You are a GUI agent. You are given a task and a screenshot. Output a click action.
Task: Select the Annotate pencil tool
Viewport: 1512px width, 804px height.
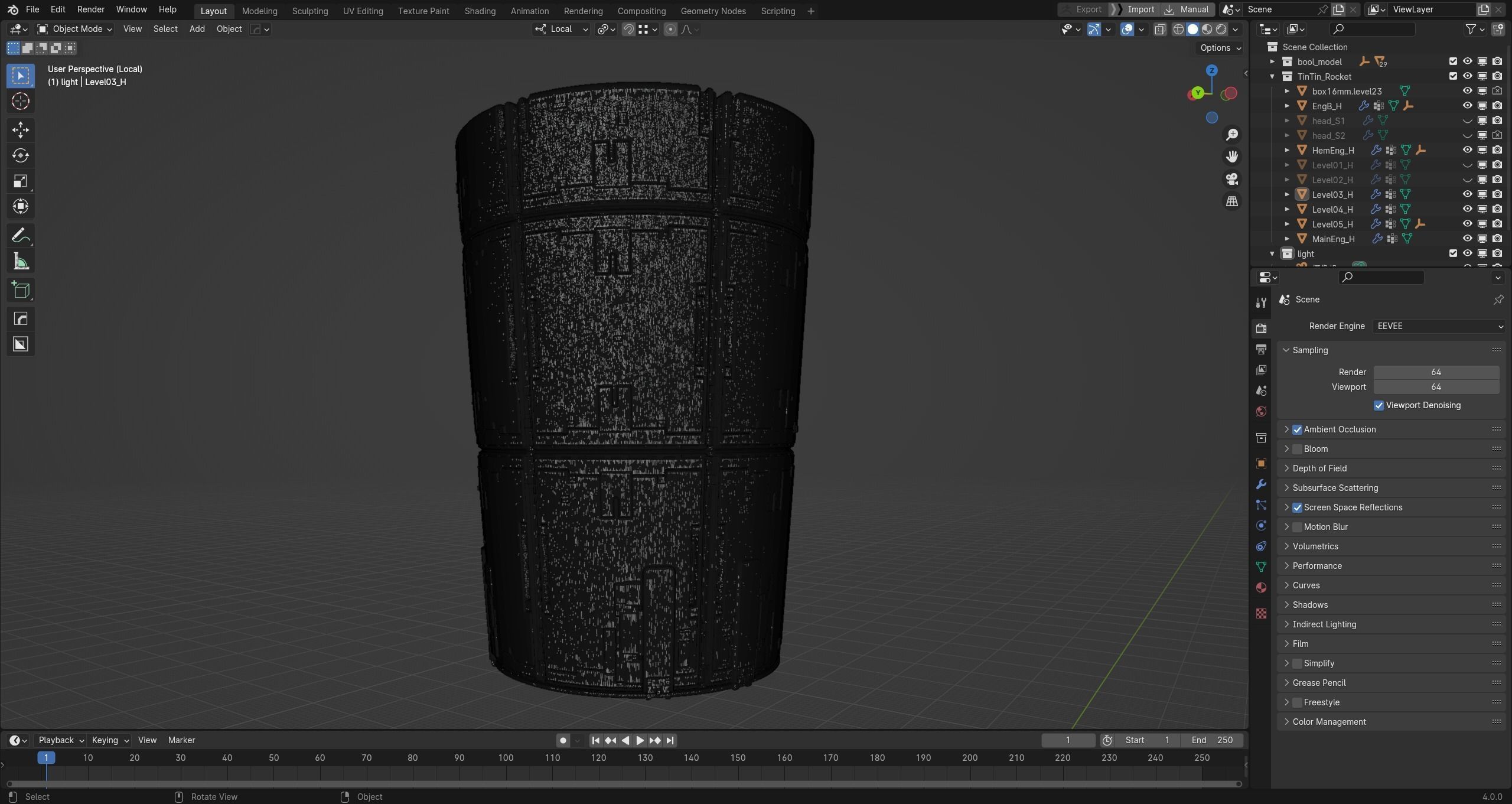pos(21,236)
